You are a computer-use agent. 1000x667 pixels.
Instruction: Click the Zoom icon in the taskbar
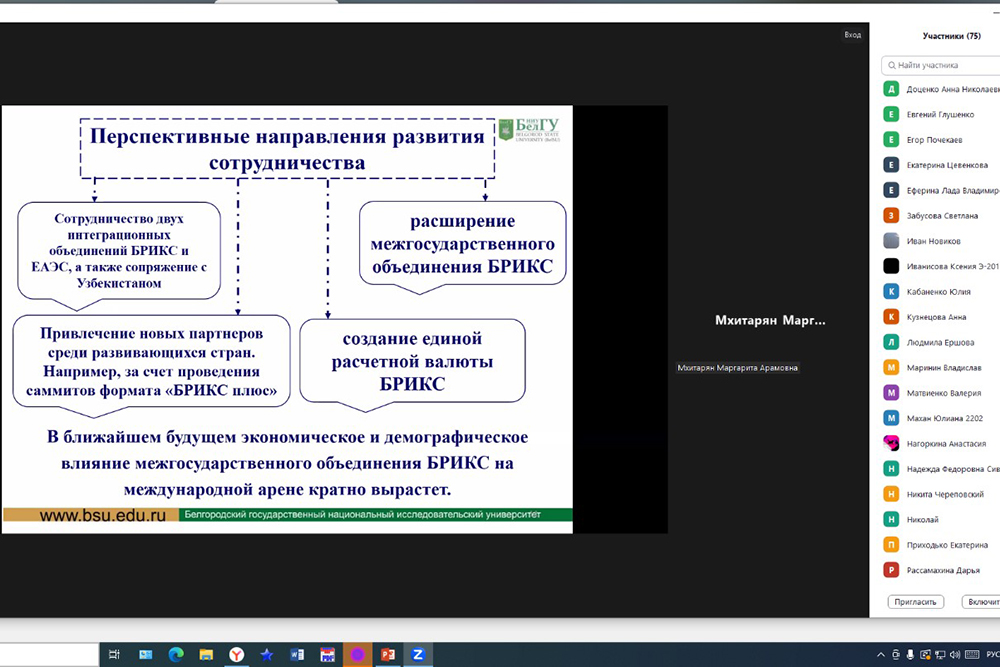point(418,655)
